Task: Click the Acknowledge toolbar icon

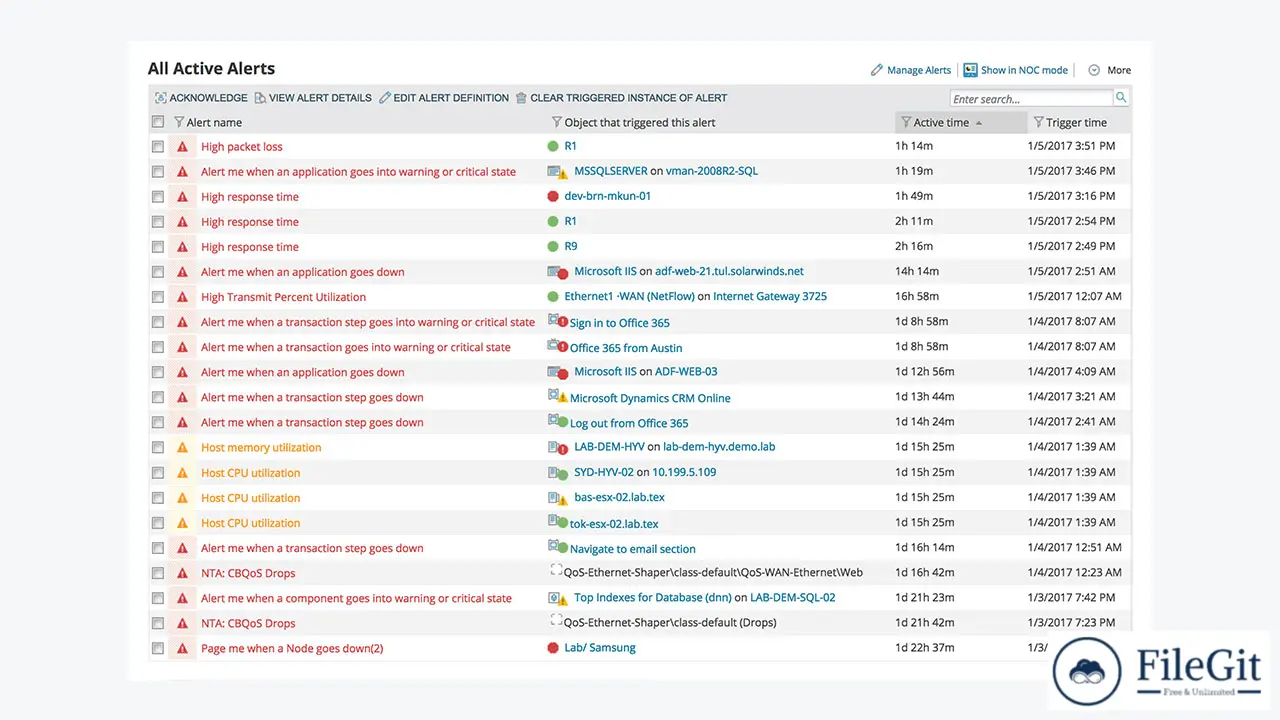Action: tap(160, 98)
